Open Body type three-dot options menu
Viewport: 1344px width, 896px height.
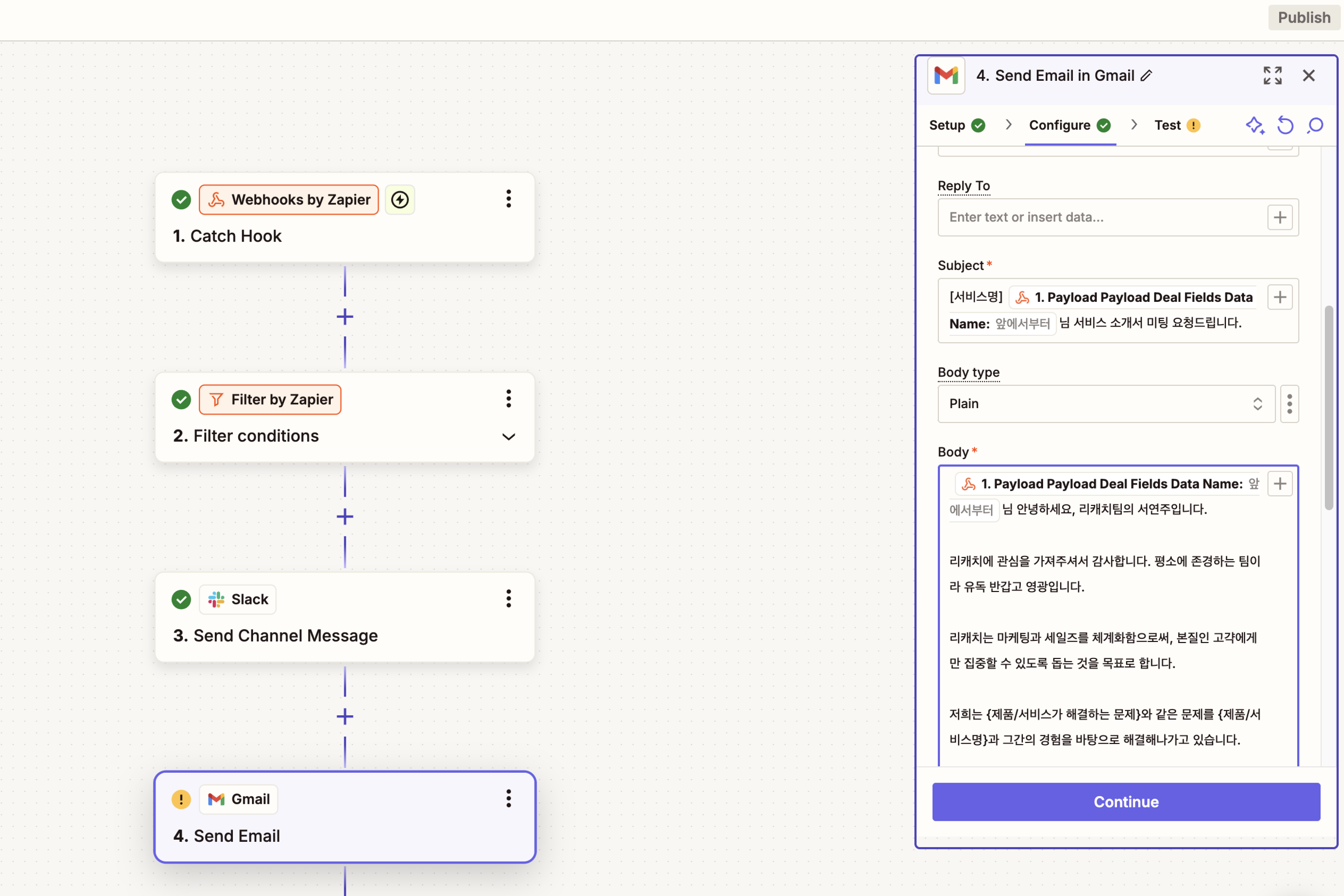coord(1289,404)
